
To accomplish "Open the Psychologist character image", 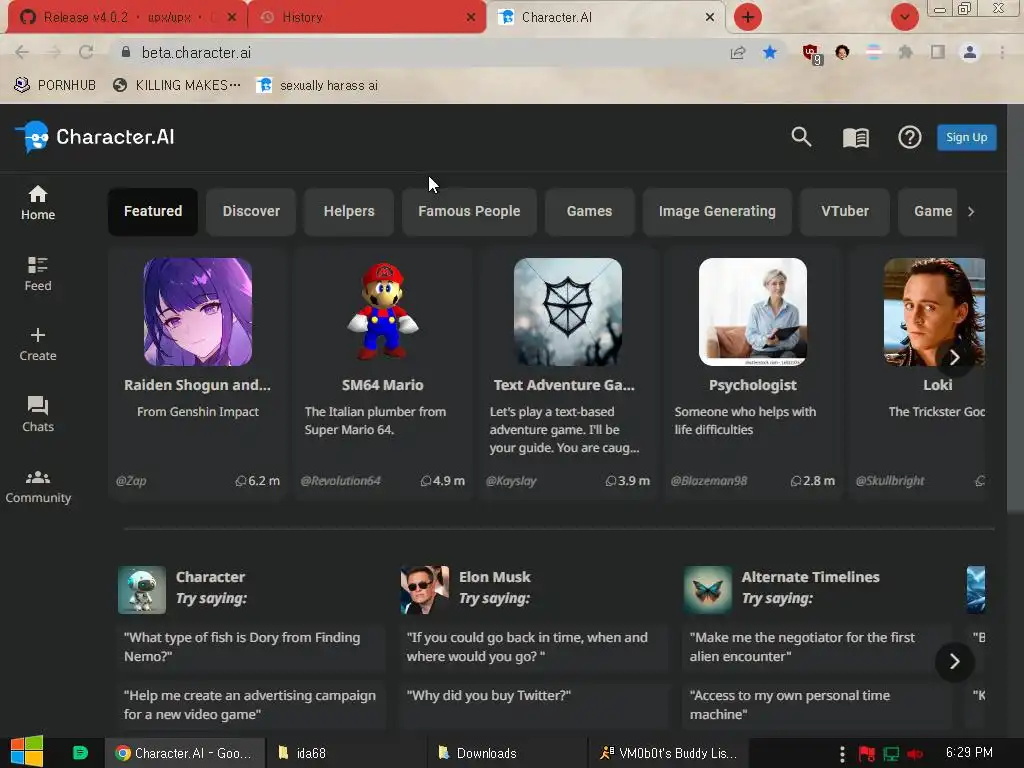I will pyautogui.click(x=753, y=312).
